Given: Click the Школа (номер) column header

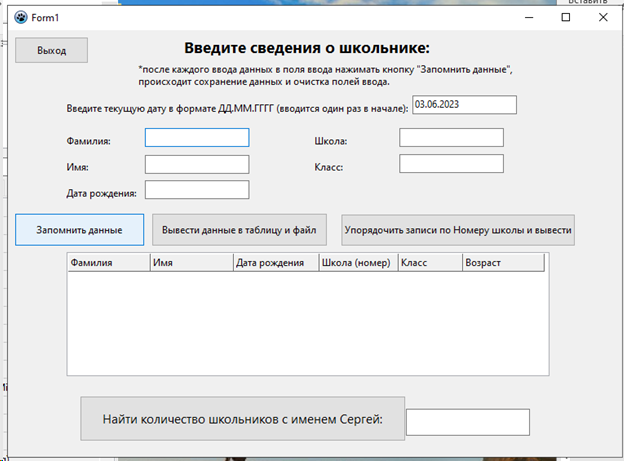Looking at the screenshot, I should [358, 263].
